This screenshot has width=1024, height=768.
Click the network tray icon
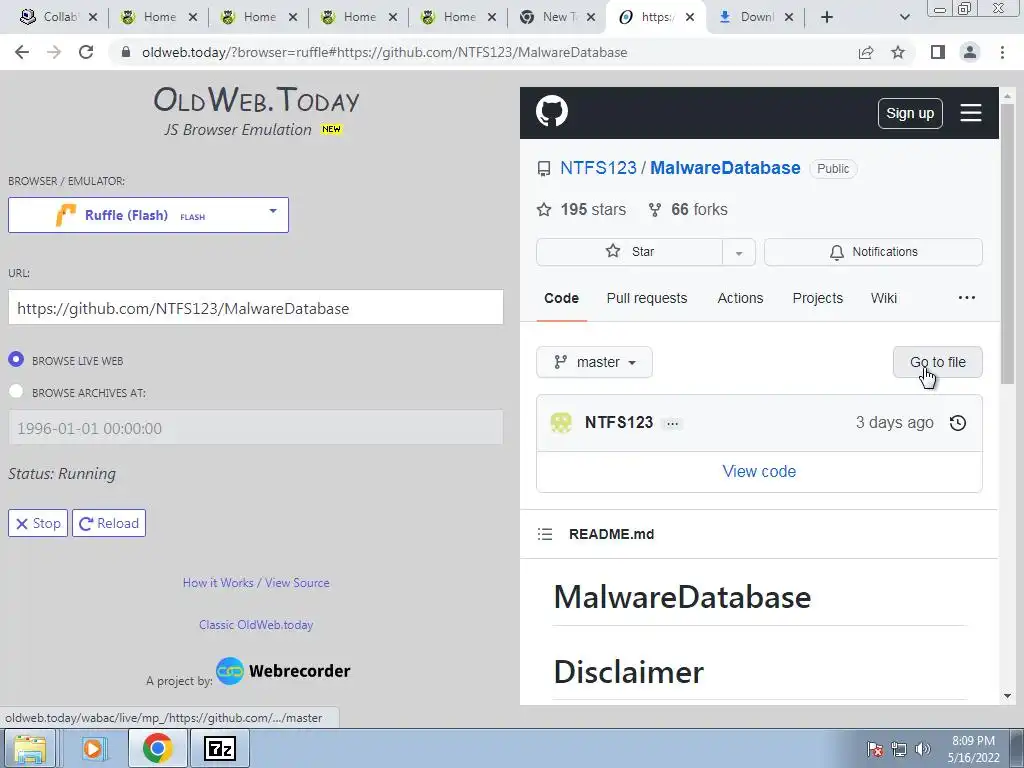(899, 749)
